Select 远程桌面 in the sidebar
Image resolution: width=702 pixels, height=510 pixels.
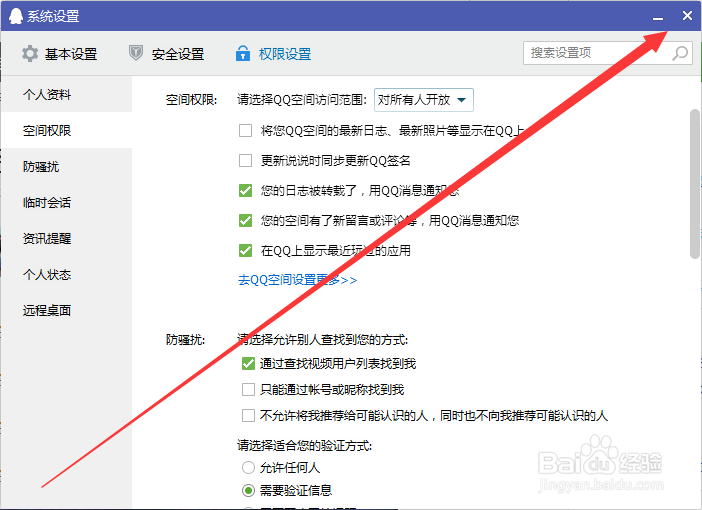(66, 310)
